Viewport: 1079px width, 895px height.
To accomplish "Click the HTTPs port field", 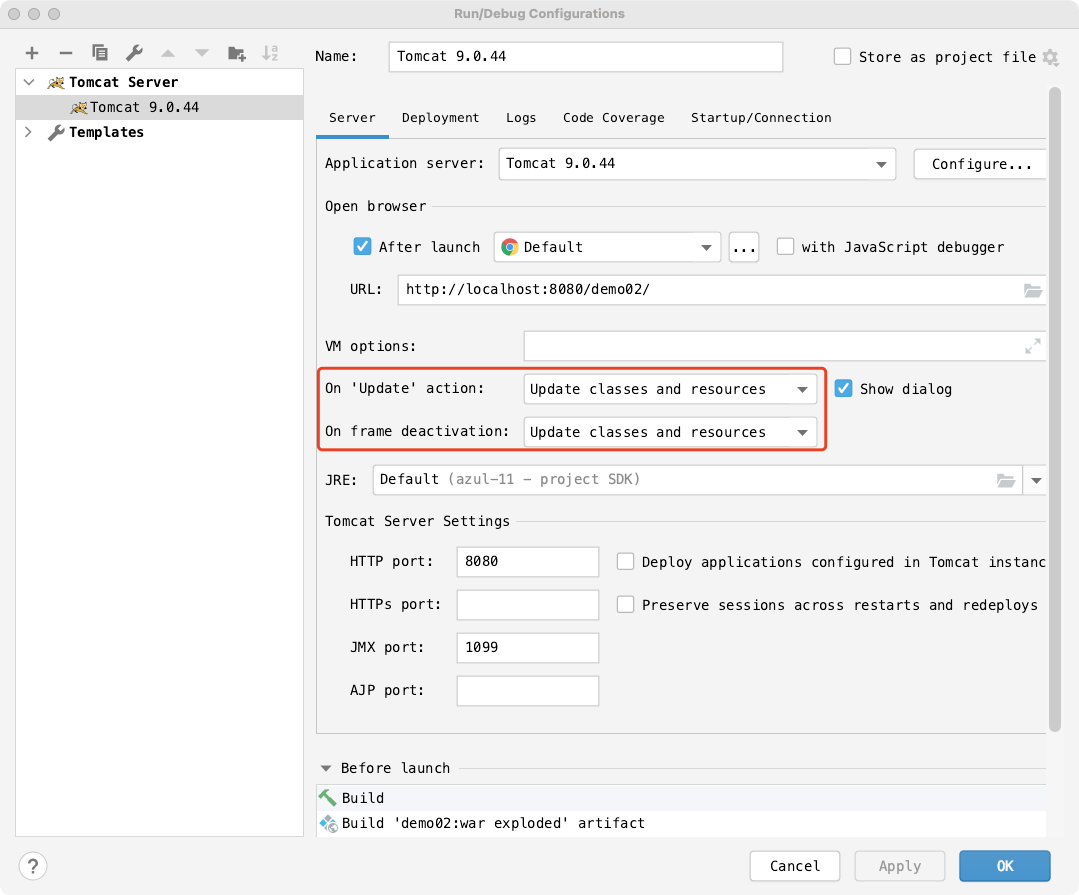I will click(x=528, y=605).
